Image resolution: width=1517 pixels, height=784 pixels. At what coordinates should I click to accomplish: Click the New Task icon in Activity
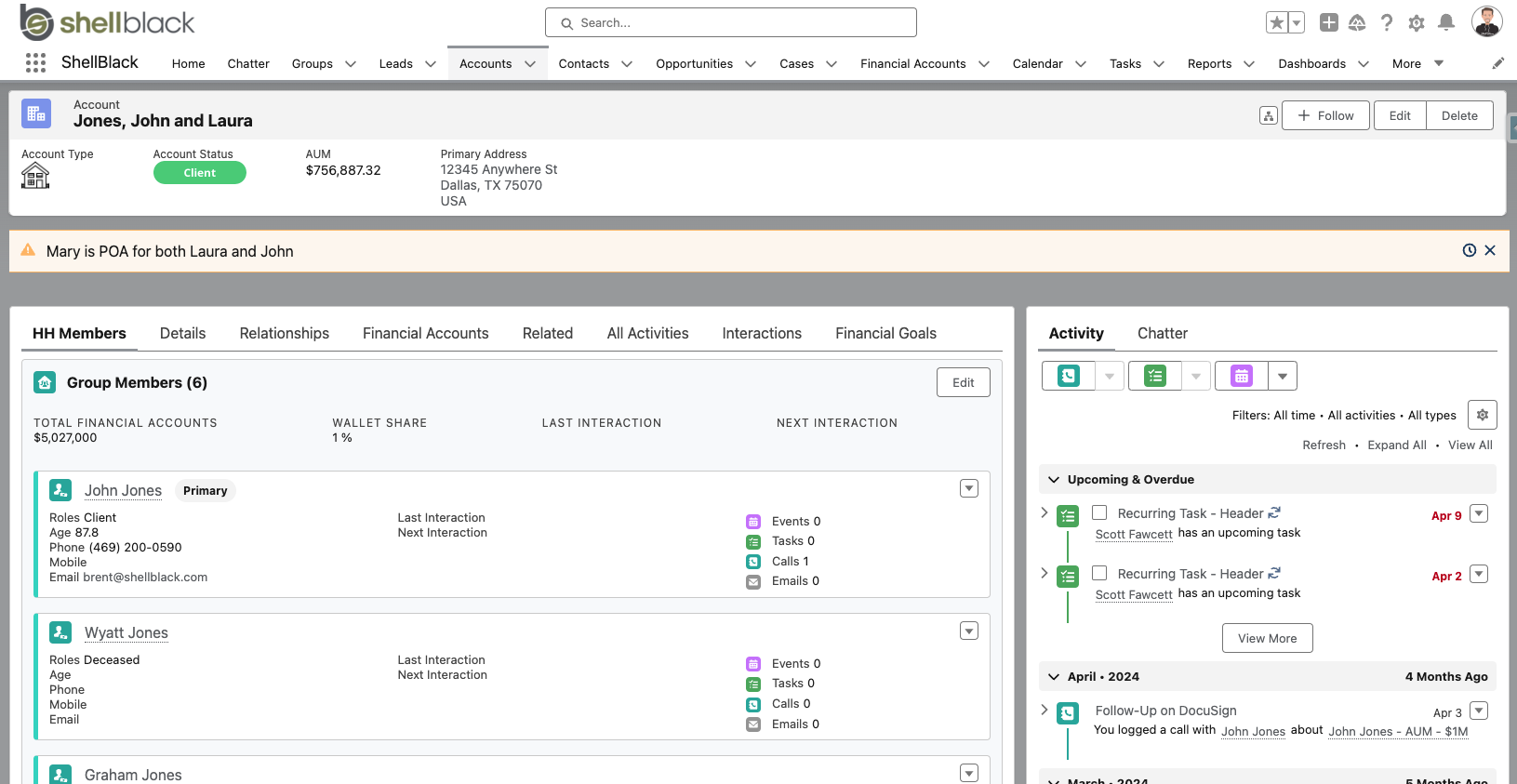1155,376
